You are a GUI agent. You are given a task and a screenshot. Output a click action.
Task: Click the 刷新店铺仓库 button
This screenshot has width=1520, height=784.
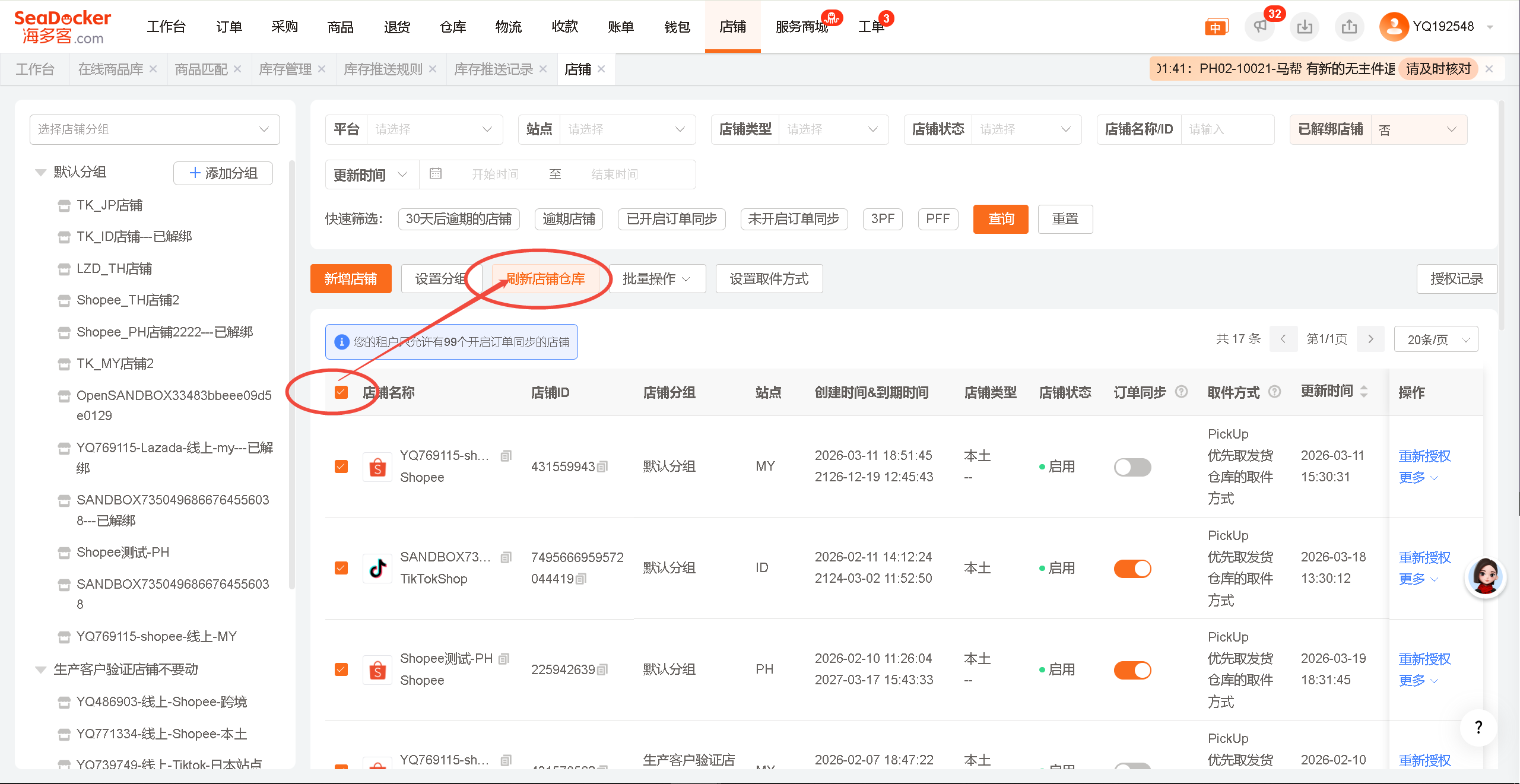[545, 279]
